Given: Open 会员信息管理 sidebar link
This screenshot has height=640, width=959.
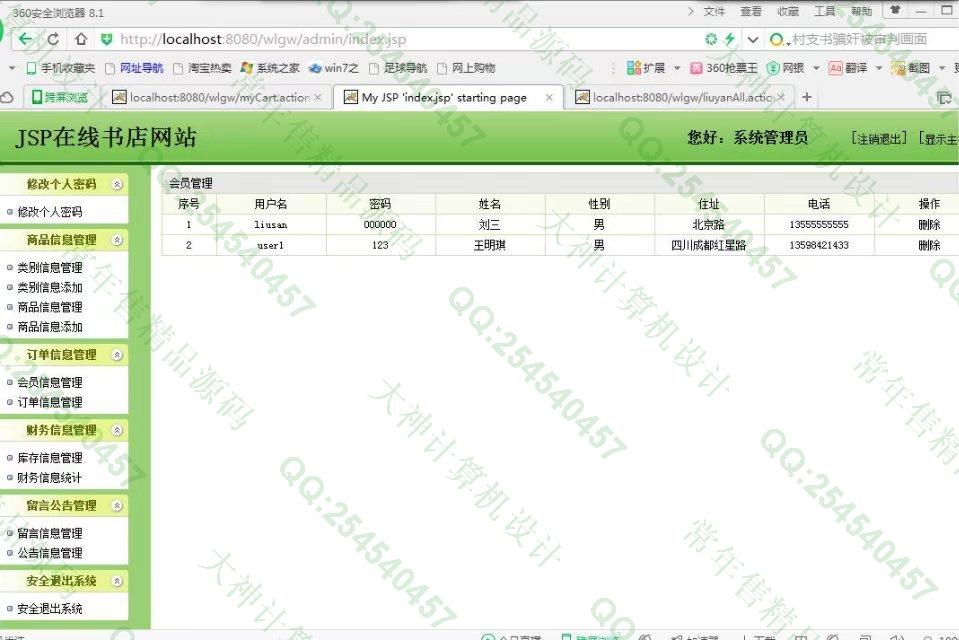Looking at the screenshot, I should point(50,383).
